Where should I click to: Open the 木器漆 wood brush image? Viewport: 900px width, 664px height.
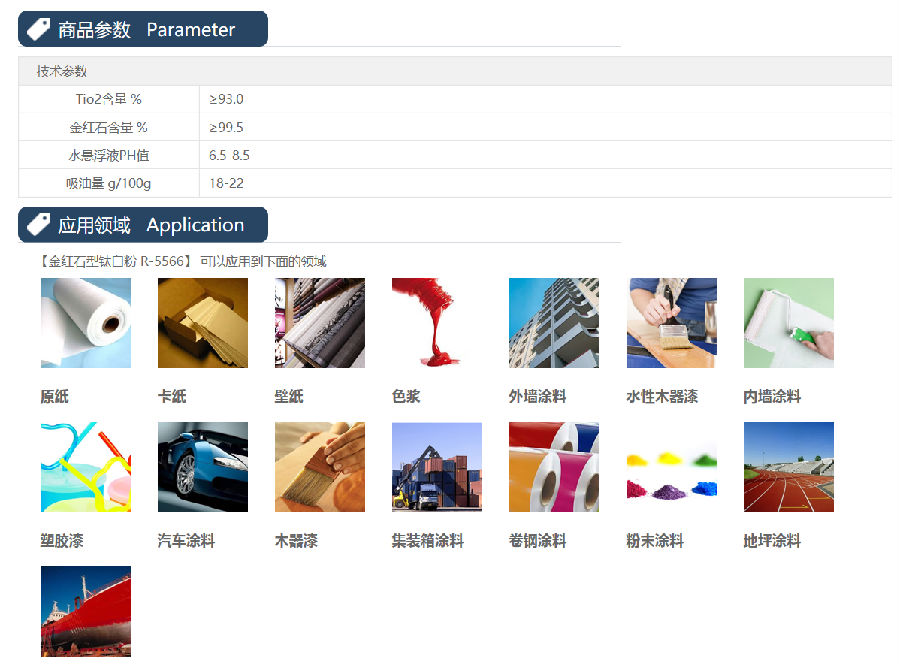[319, 467]
